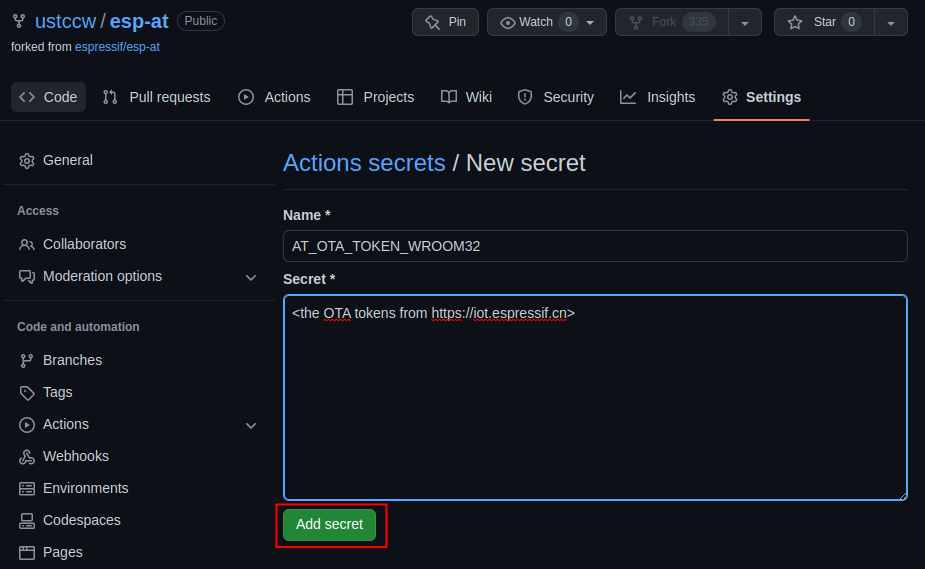Expand the Moderation options section
Screen dimensions: 925x569
[x=251, y=277]
